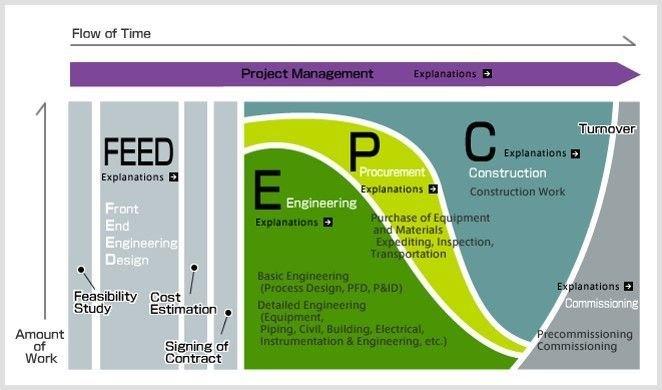This screenshot has height=390, width=662.
Task: Select the large FEED heading
Action: point(138,152)
